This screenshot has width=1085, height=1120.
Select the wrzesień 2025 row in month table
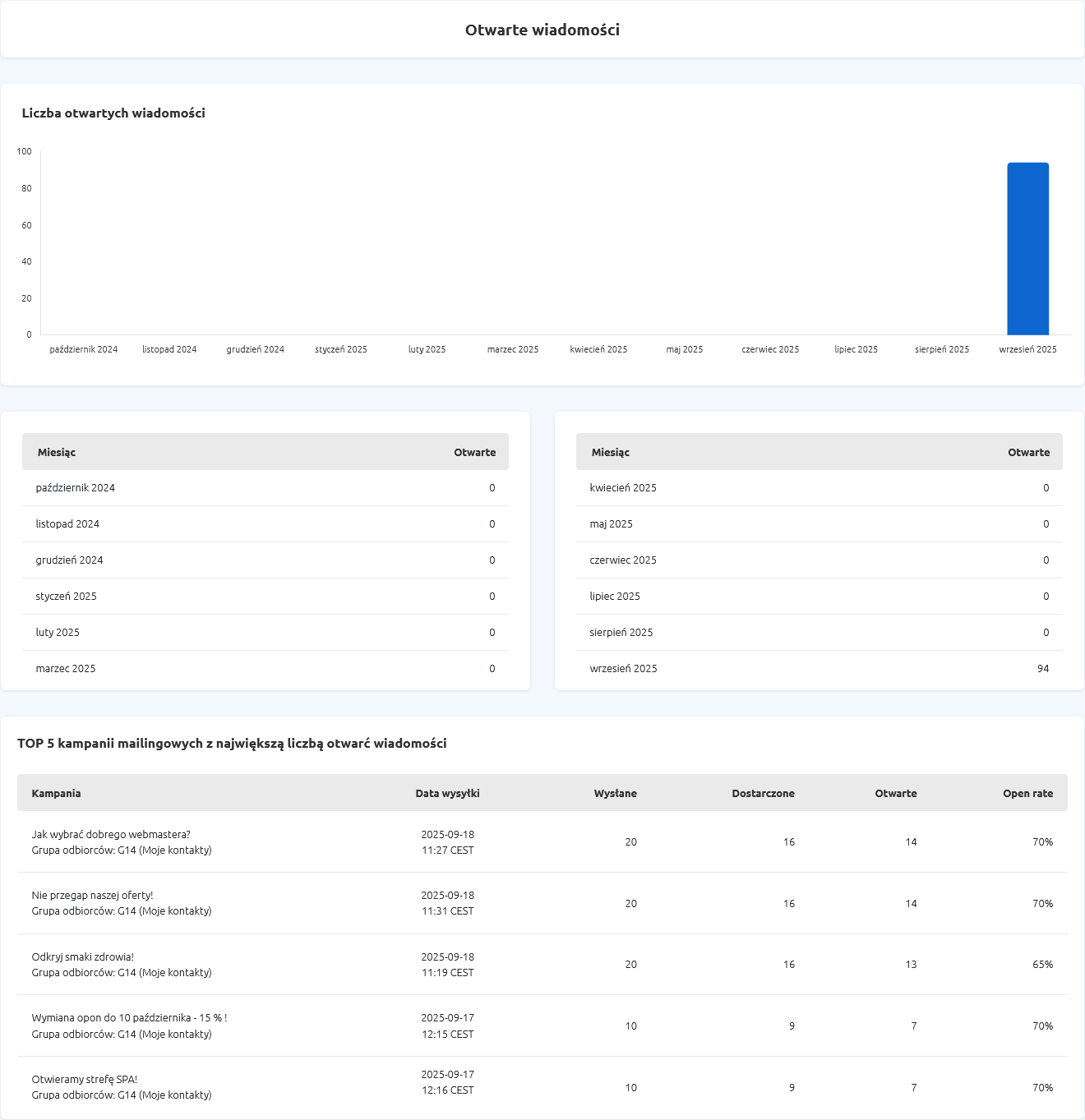click(x=623, y=668)
